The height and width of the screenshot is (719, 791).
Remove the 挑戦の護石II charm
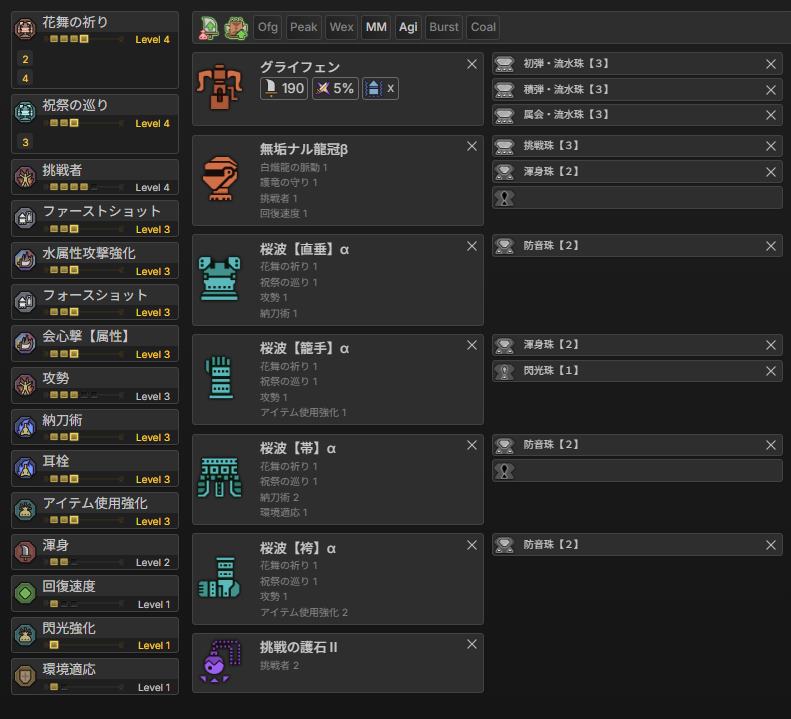coord(472,644)
